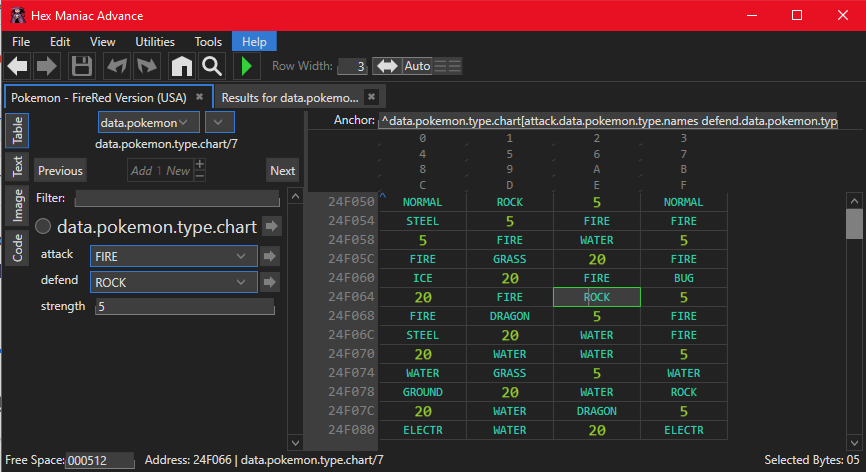Click the Redo arrow icon
Image resolution: width=866 pixels, height=472 pixels.
147,67
